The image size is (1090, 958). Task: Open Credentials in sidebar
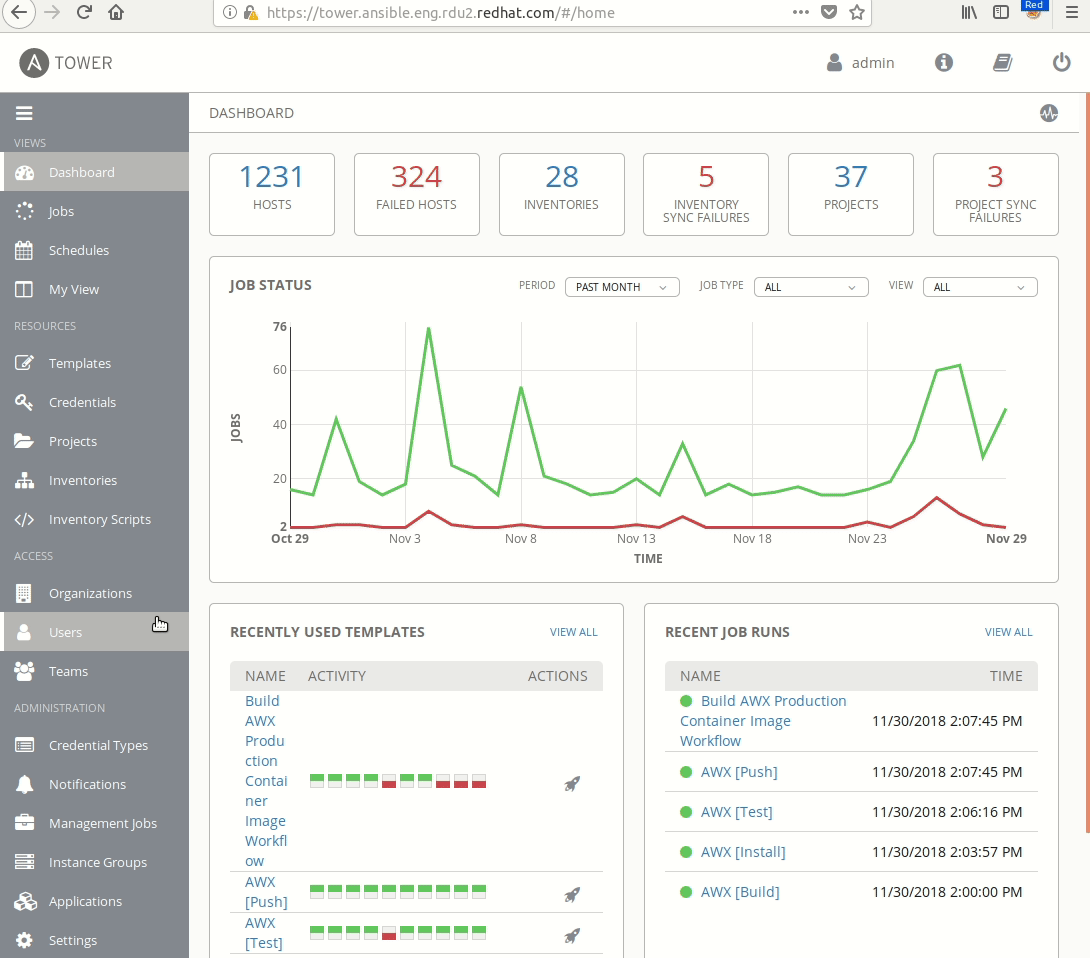(96, 402)
